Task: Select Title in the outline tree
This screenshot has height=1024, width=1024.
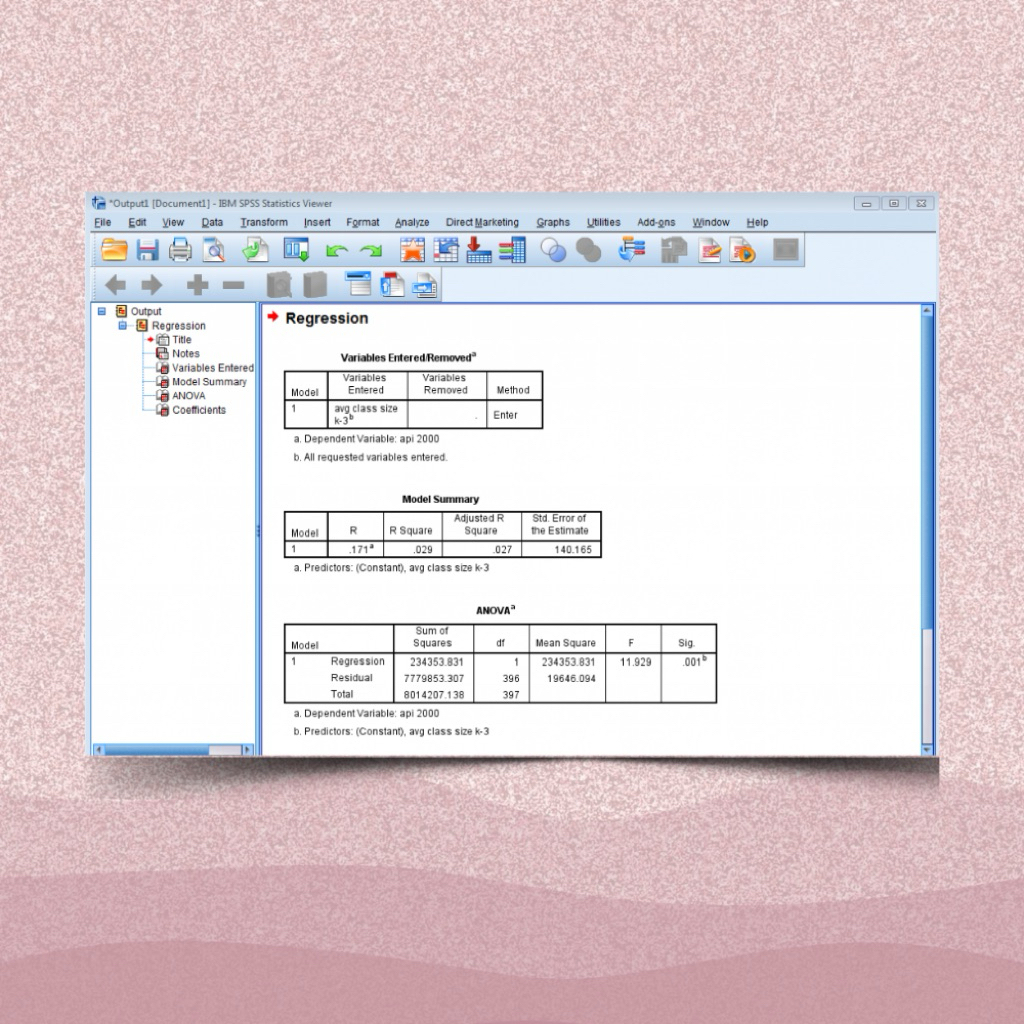Action: click(x=182, y=340)
